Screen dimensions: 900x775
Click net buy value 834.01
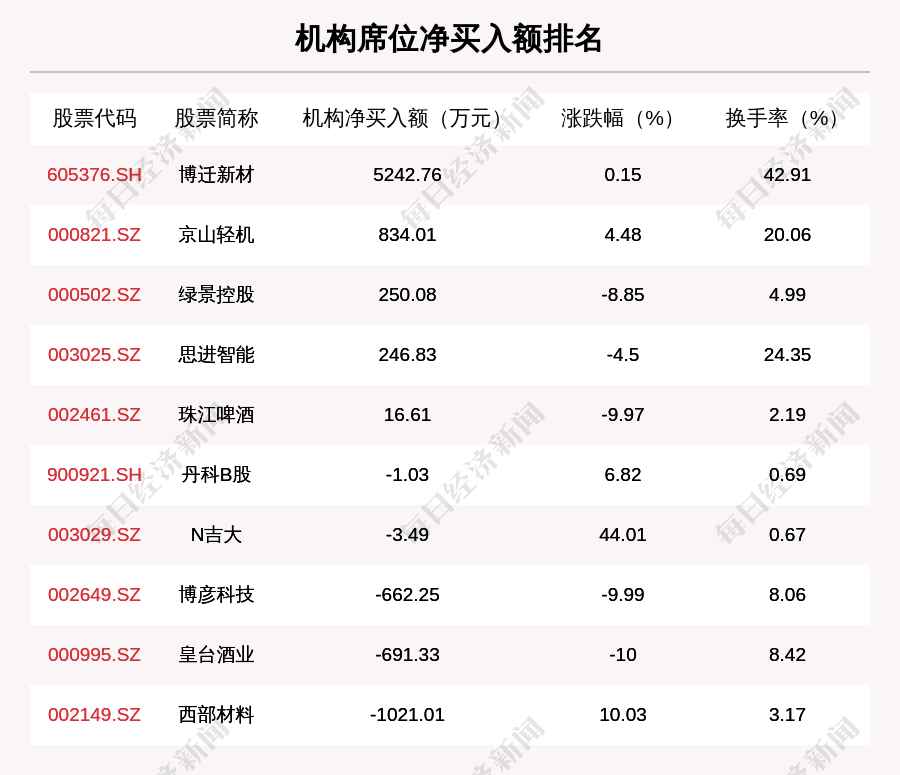(x=408, y=235)
